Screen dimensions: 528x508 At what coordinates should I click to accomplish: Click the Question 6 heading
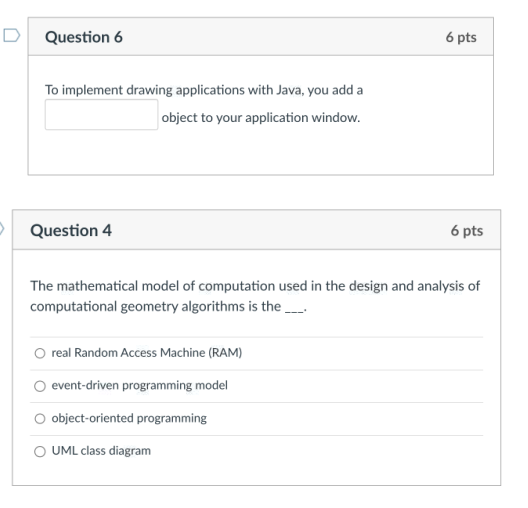point(84,37)
